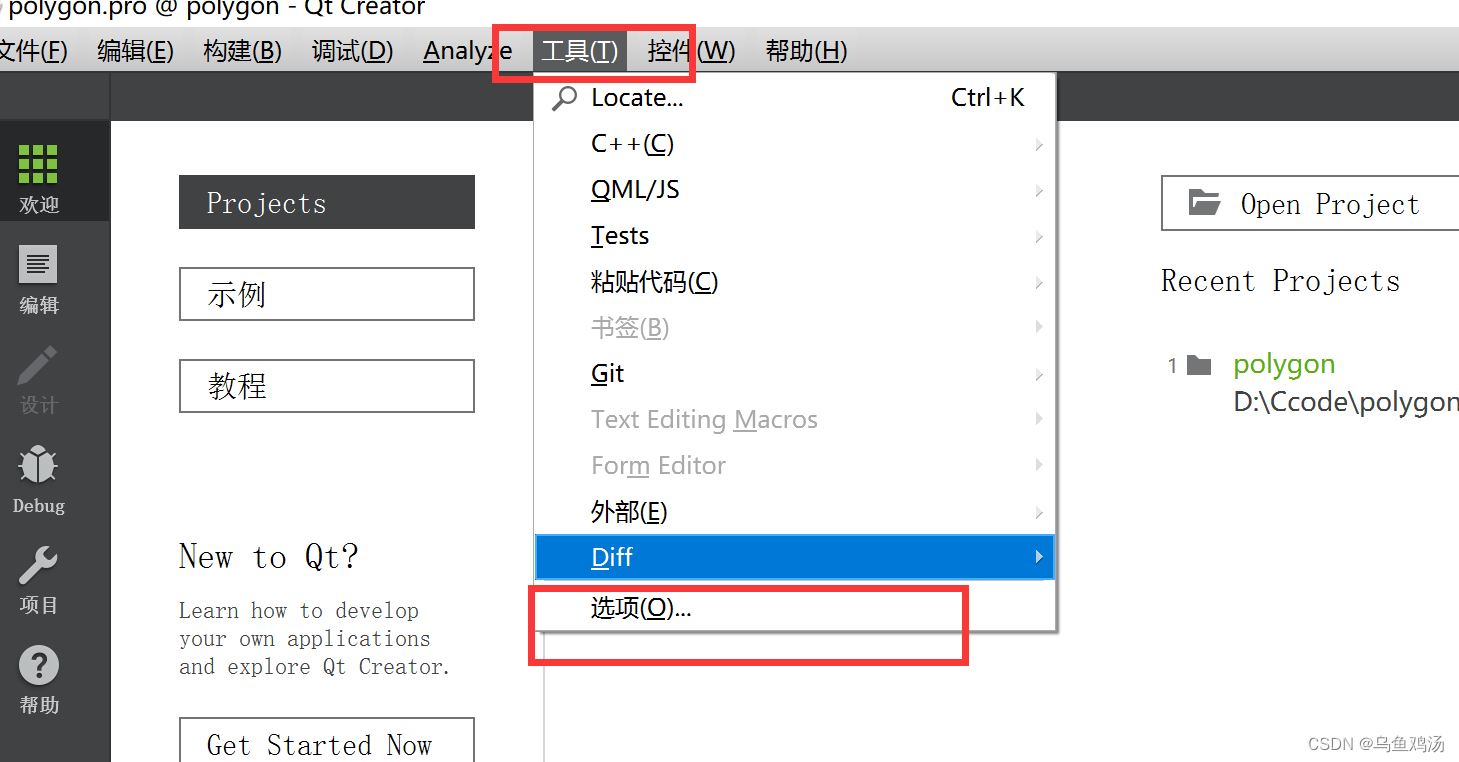Open the Debug mode bug icon
The width and height of the screenshot is (1459, 762).
coord(38,466)
